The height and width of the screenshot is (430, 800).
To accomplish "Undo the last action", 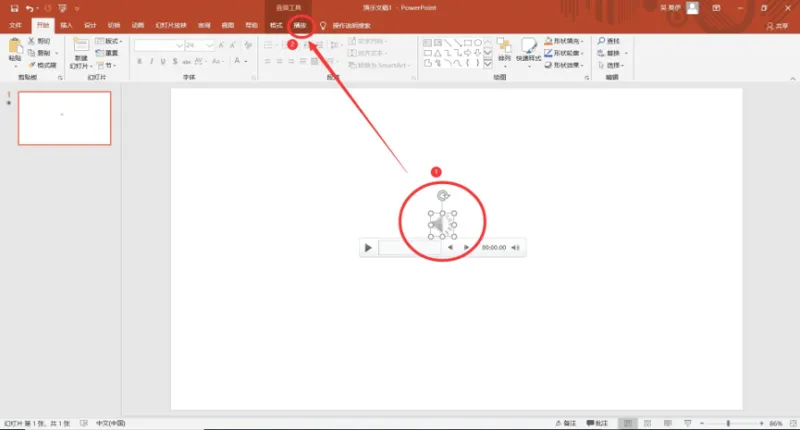I will [x=30, y=8].
